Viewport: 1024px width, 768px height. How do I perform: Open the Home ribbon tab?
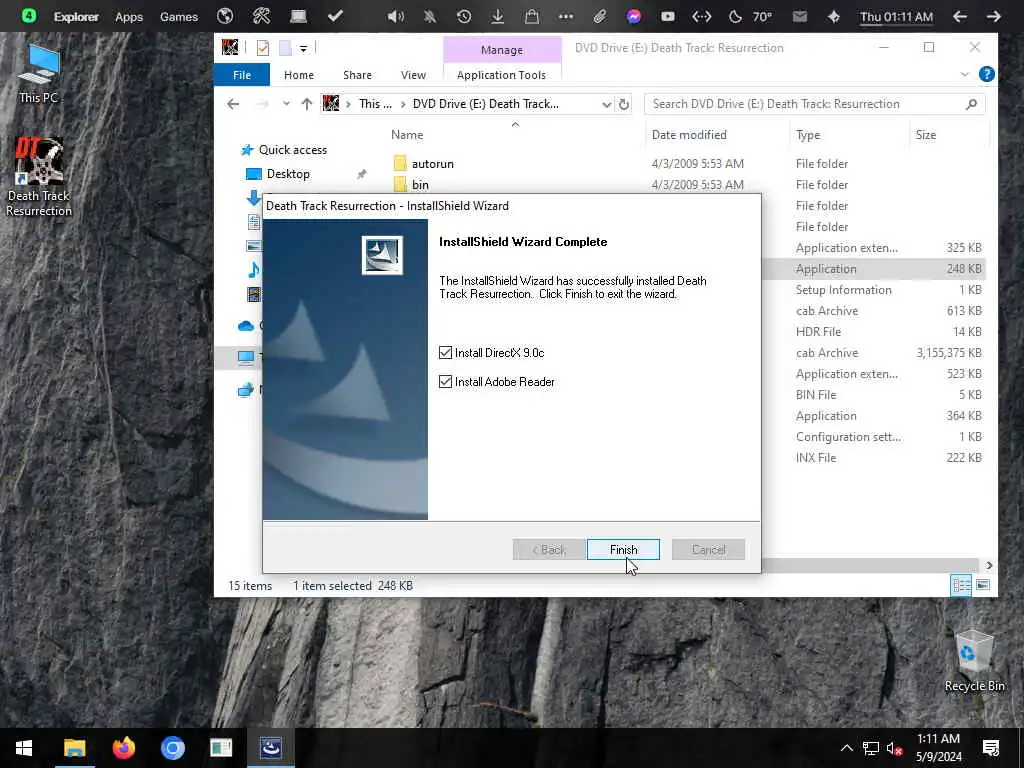tap(298, 75)
